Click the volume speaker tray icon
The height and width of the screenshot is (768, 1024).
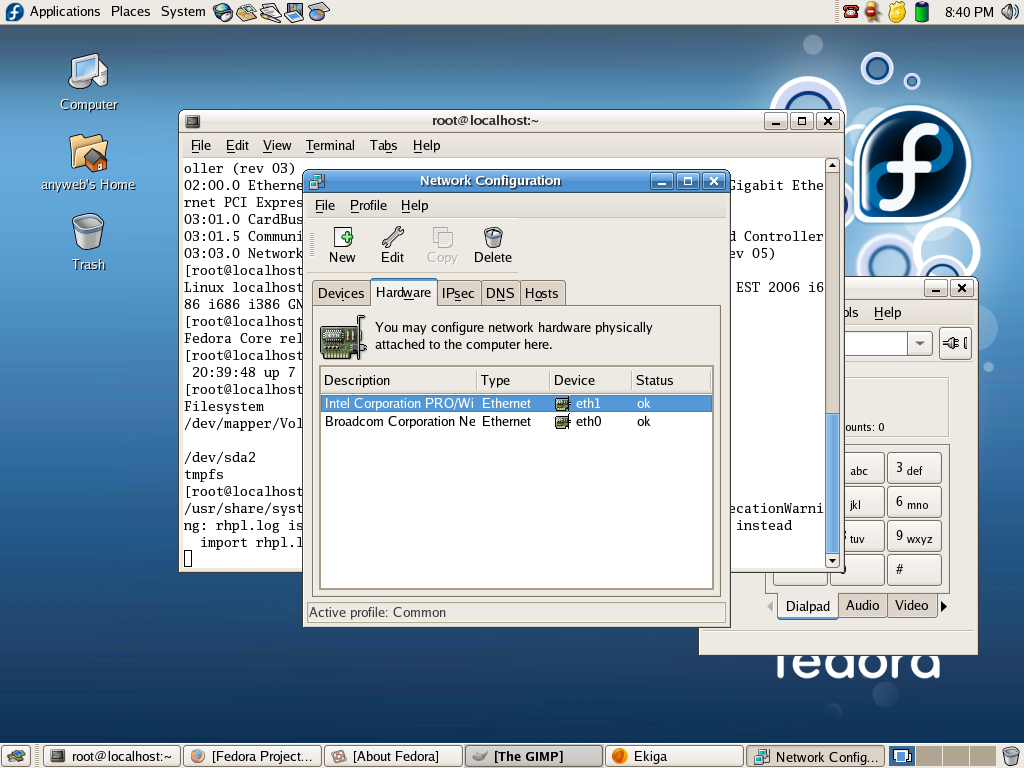[1010, 12]
